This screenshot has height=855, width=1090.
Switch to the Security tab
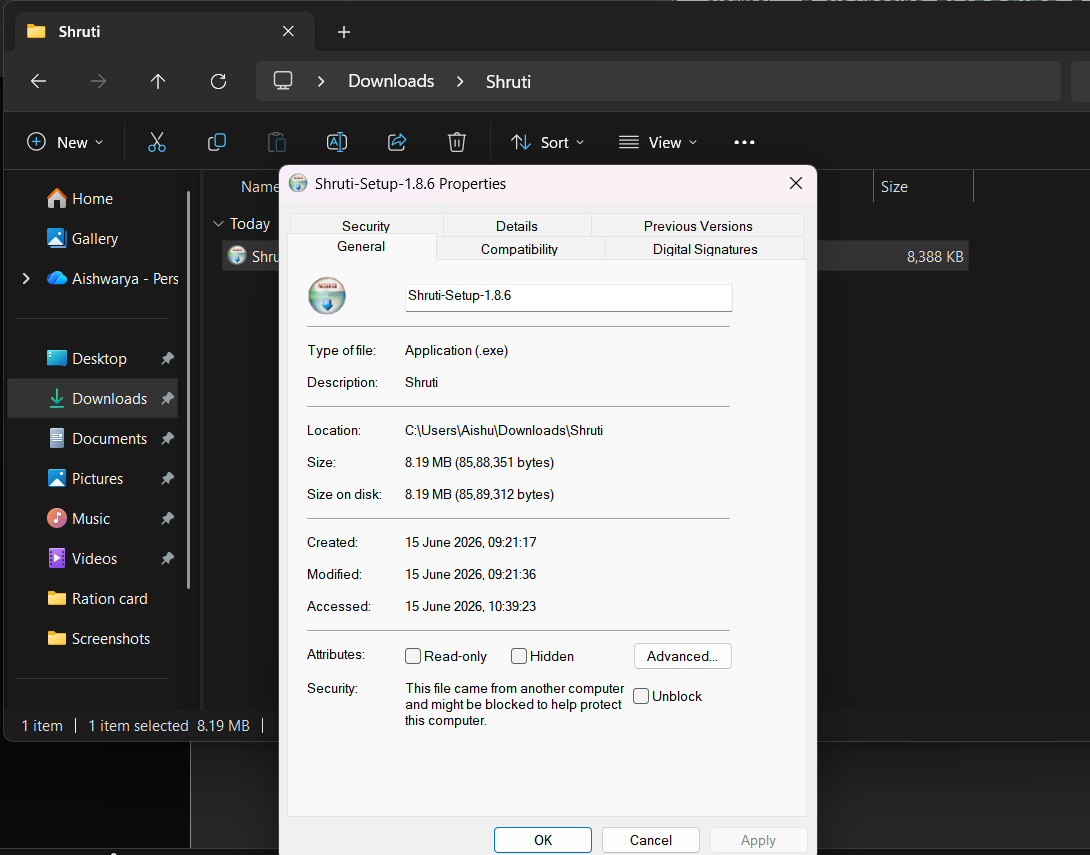[x=366, y=226]
